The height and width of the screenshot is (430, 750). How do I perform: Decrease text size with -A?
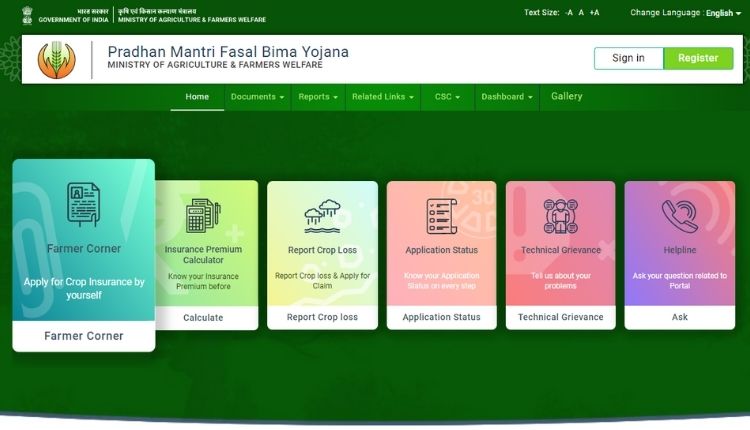(x=569, y=13)
